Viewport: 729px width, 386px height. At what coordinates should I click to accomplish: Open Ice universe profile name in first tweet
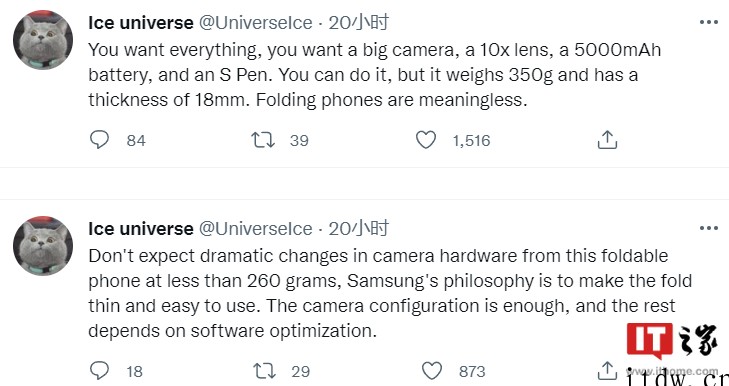141,22
